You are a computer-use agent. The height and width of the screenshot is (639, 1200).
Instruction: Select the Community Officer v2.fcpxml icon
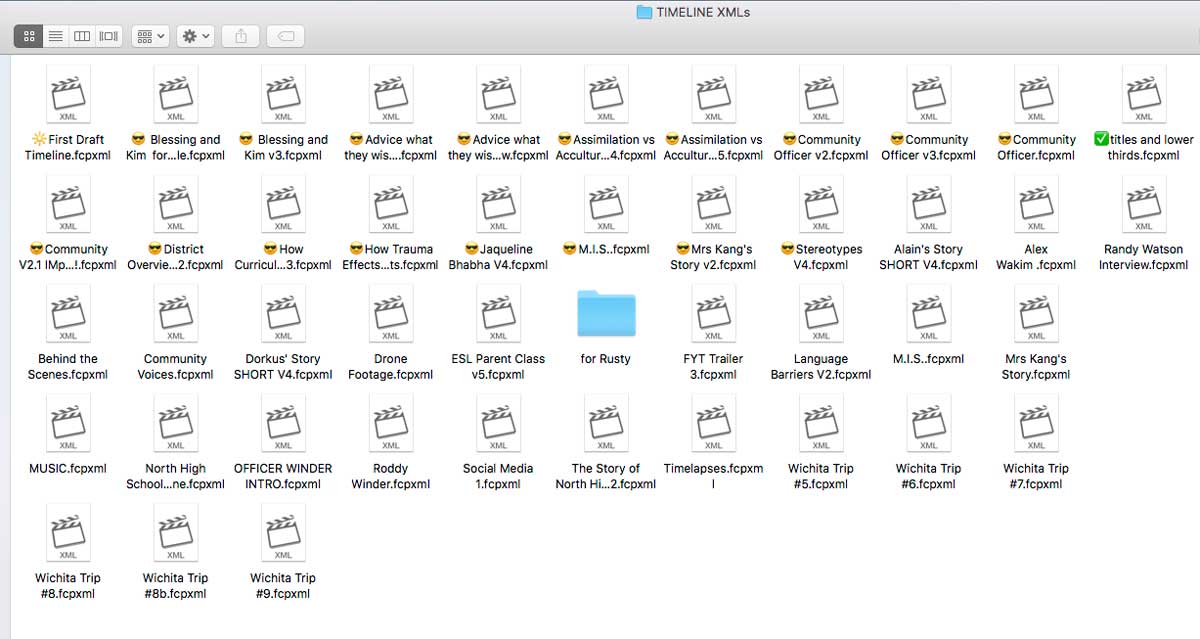pyautogui.click(x=821, y=95)
